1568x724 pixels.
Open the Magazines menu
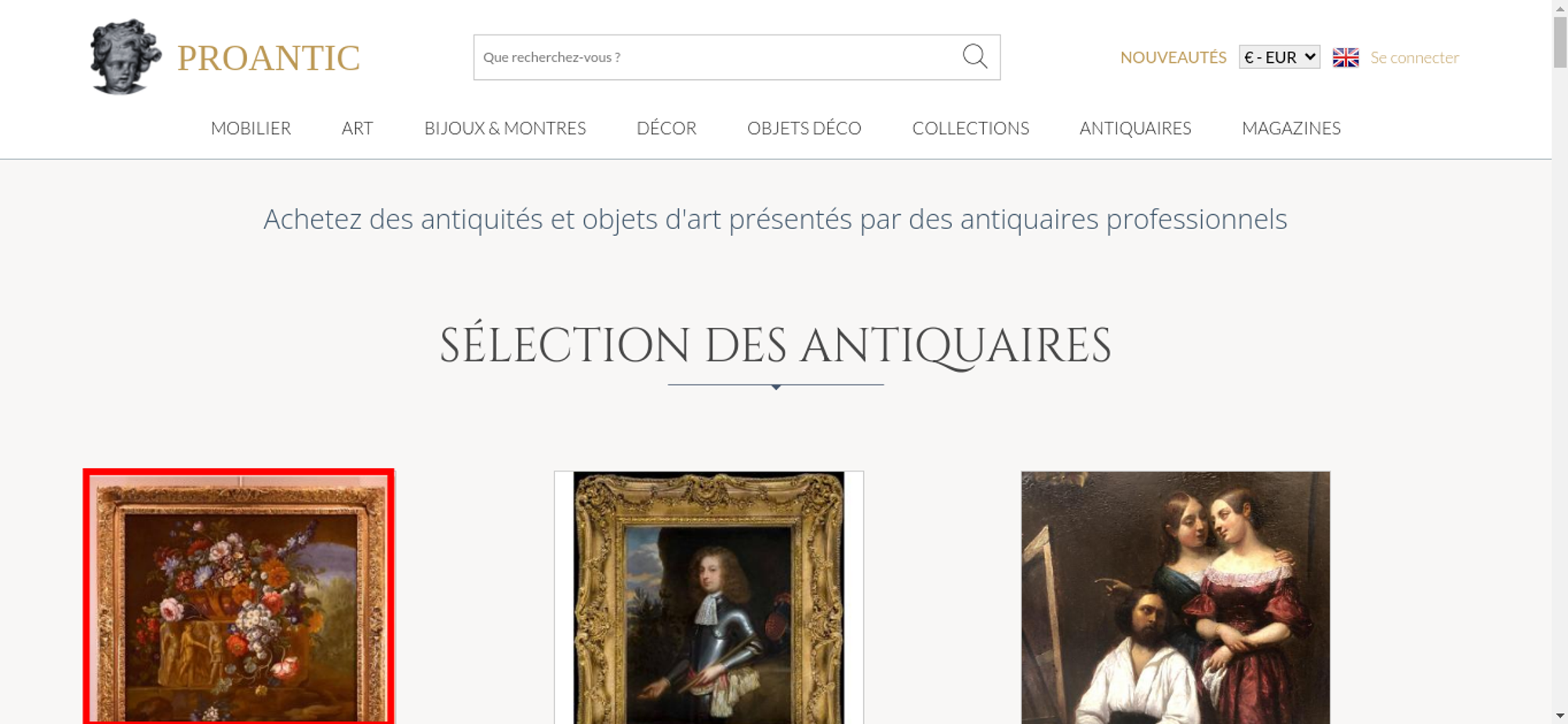point(1291,128)
